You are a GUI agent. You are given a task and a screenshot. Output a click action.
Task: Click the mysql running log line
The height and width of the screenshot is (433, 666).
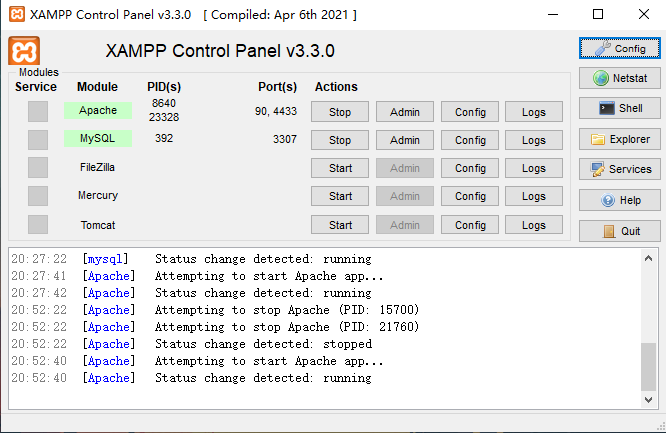pos(191,259)
